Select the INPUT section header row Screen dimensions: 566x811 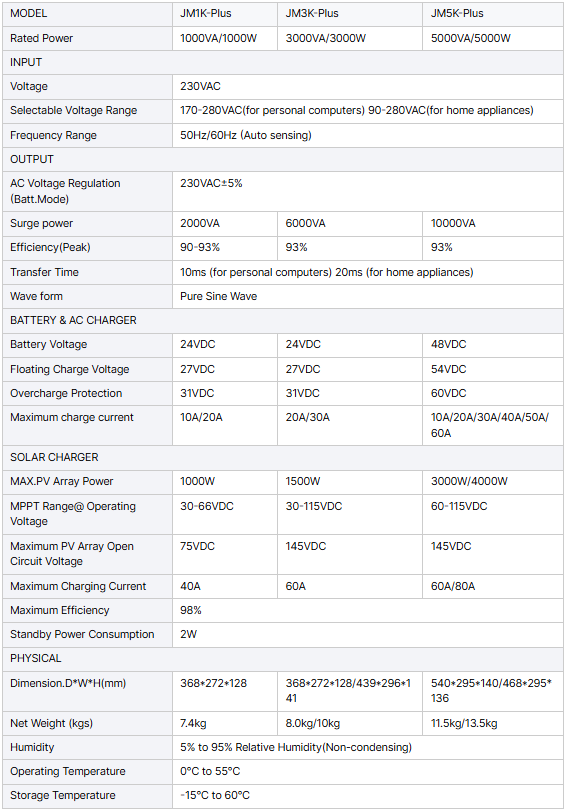282,62
